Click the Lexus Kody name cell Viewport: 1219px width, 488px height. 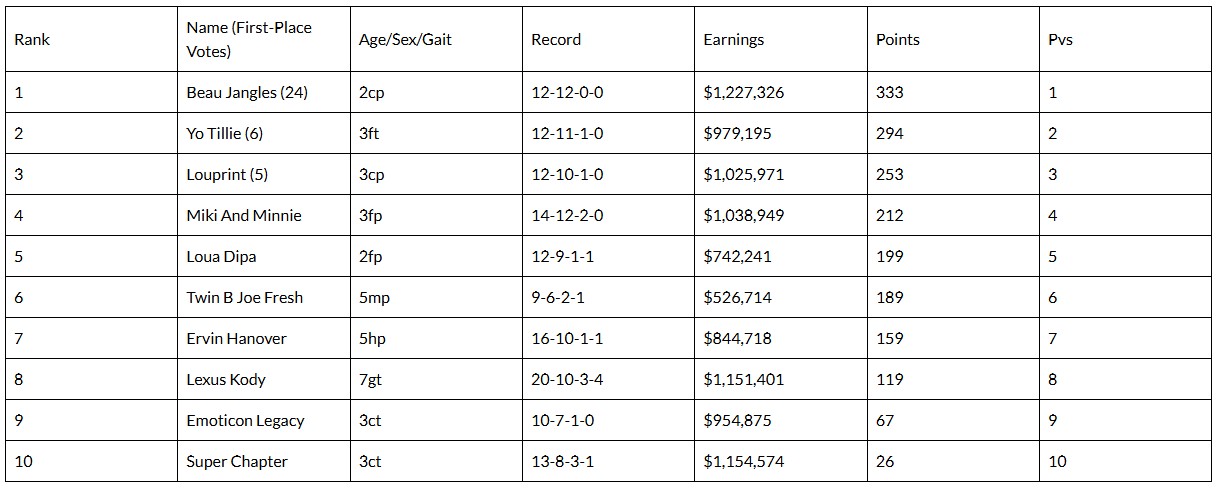226,379
